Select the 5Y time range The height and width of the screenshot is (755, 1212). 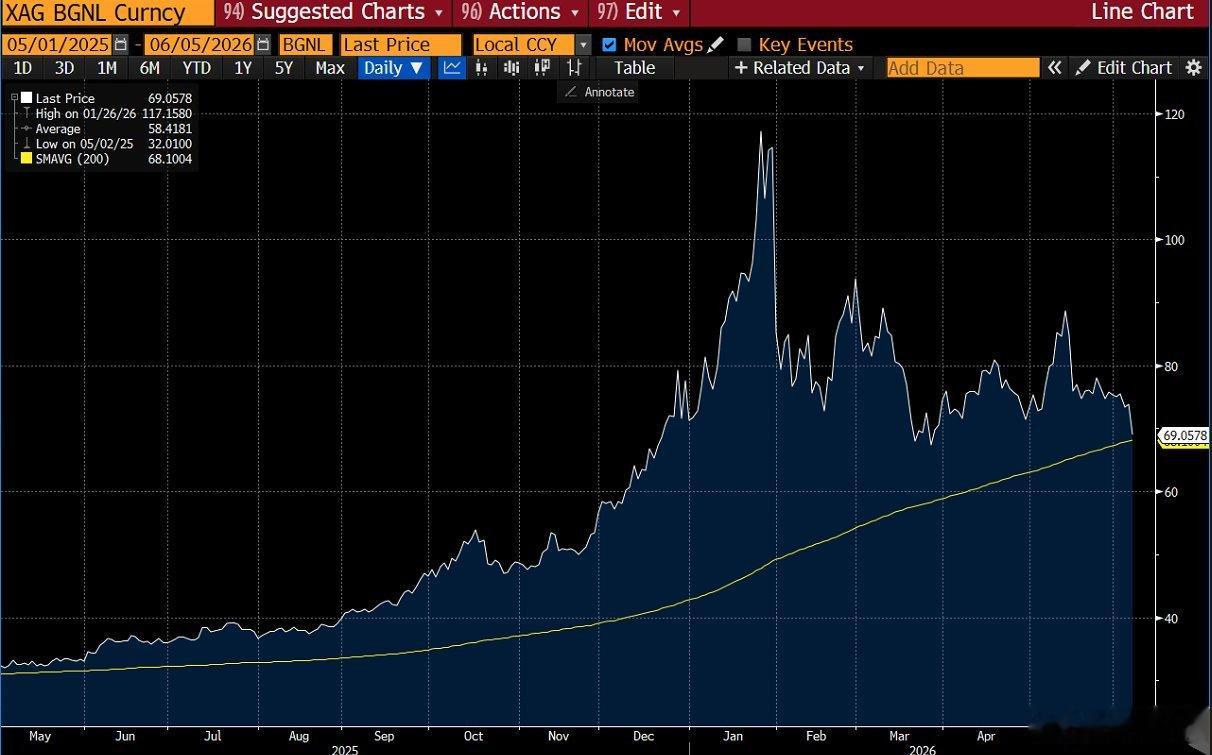click(x=284, y=68)
